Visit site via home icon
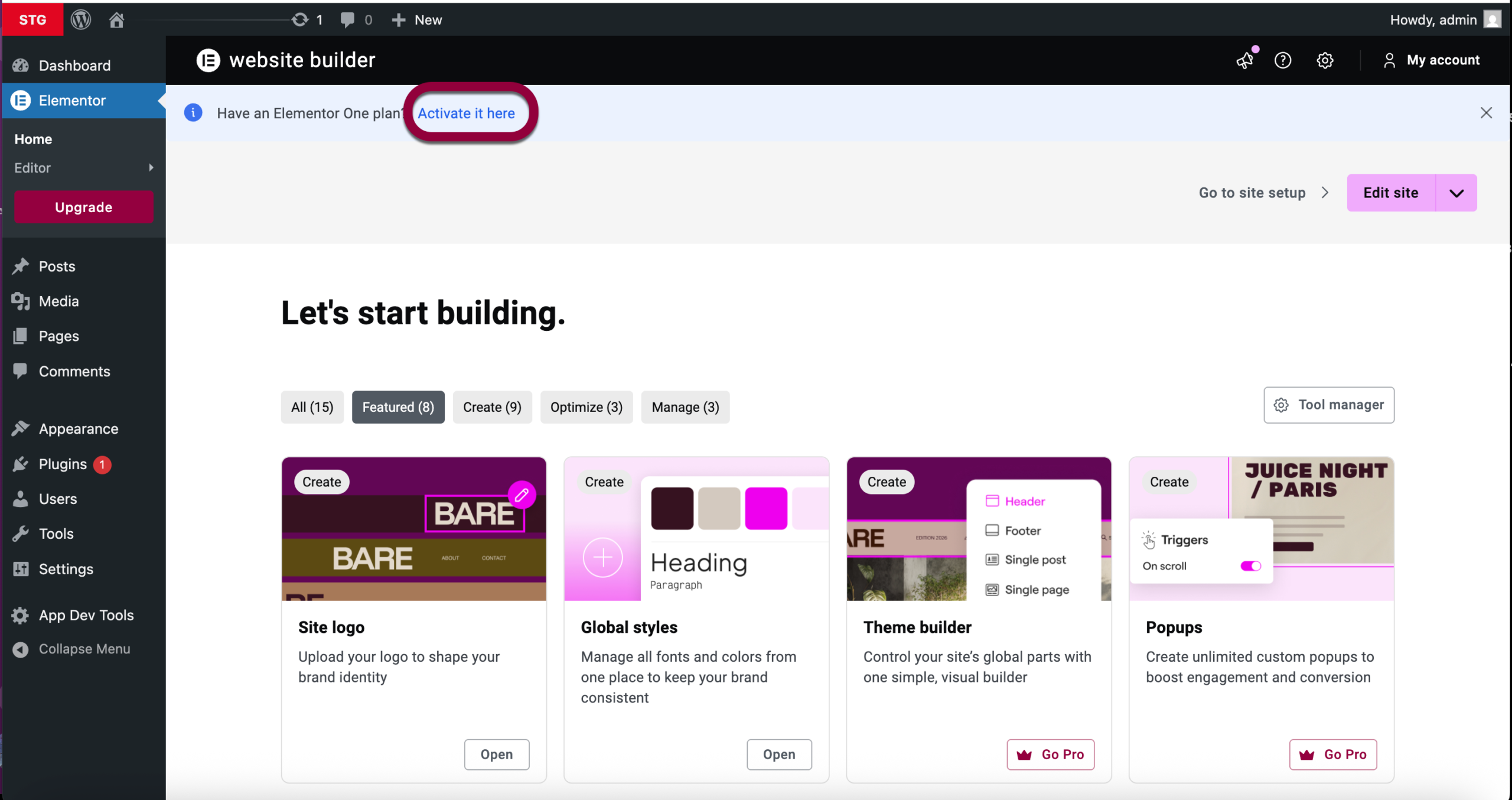The image size is (1512, 800). pyautogui.click(x=116, y=19)
